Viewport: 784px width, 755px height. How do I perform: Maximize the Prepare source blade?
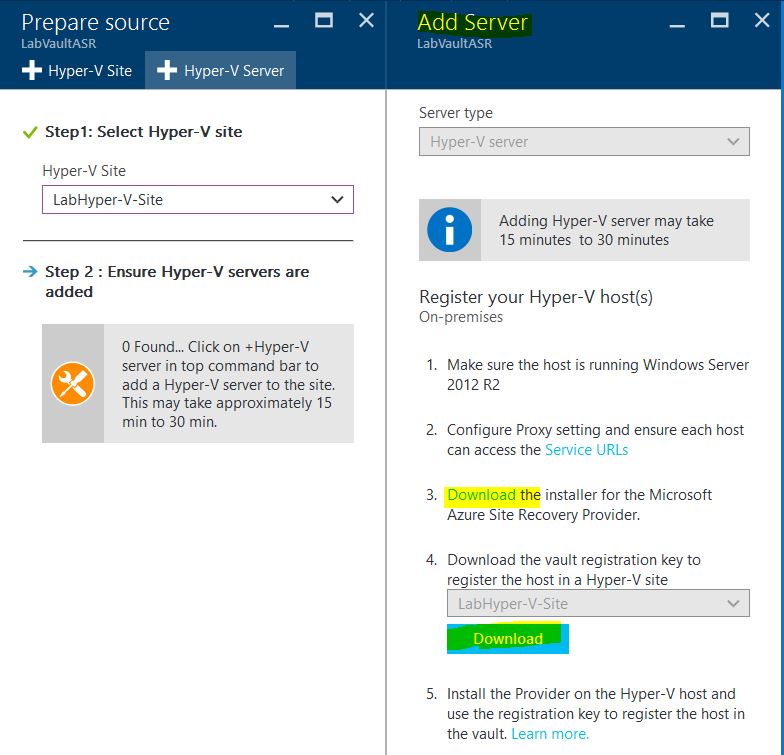click(x=324, y=20)
